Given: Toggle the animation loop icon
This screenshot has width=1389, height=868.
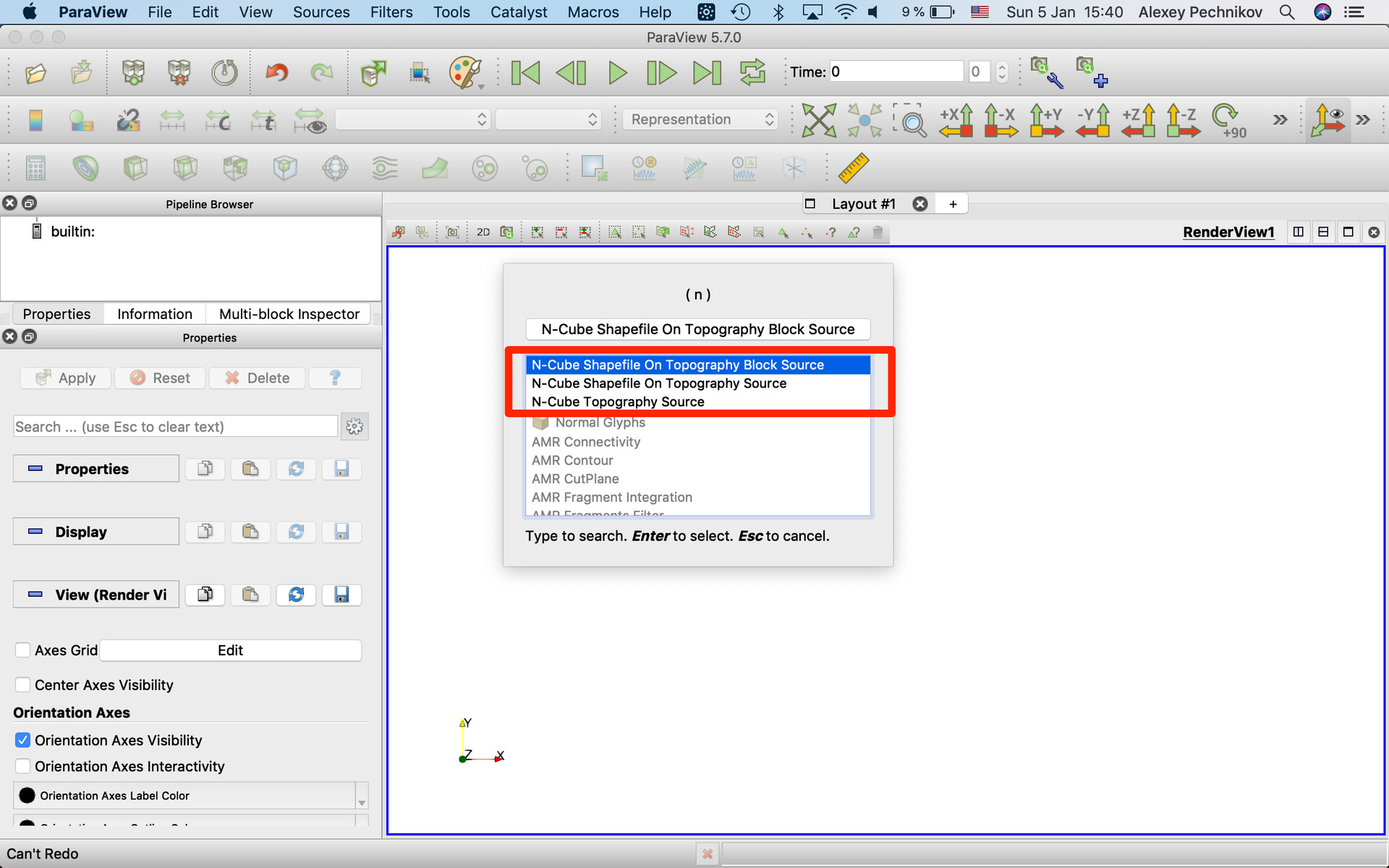Looking at the screenshot, I should 752,72.
